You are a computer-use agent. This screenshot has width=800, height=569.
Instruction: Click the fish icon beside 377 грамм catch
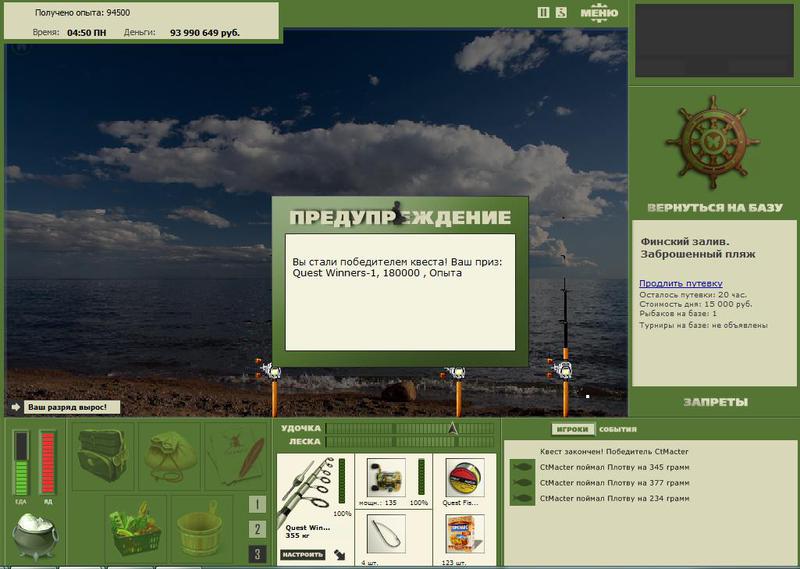pyautogui.click(x=522, y=483)
